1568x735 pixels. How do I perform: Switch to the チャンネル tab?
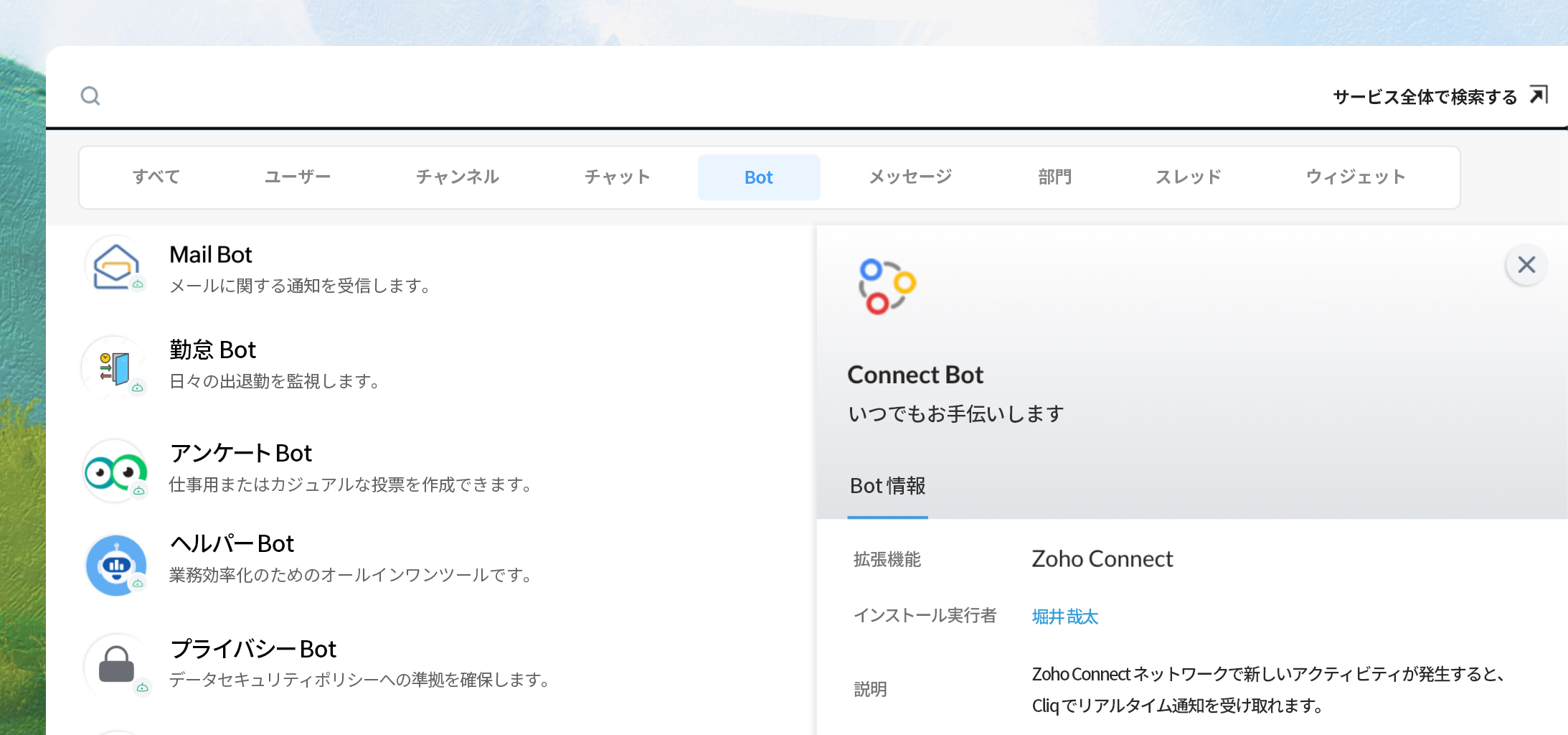458,177
